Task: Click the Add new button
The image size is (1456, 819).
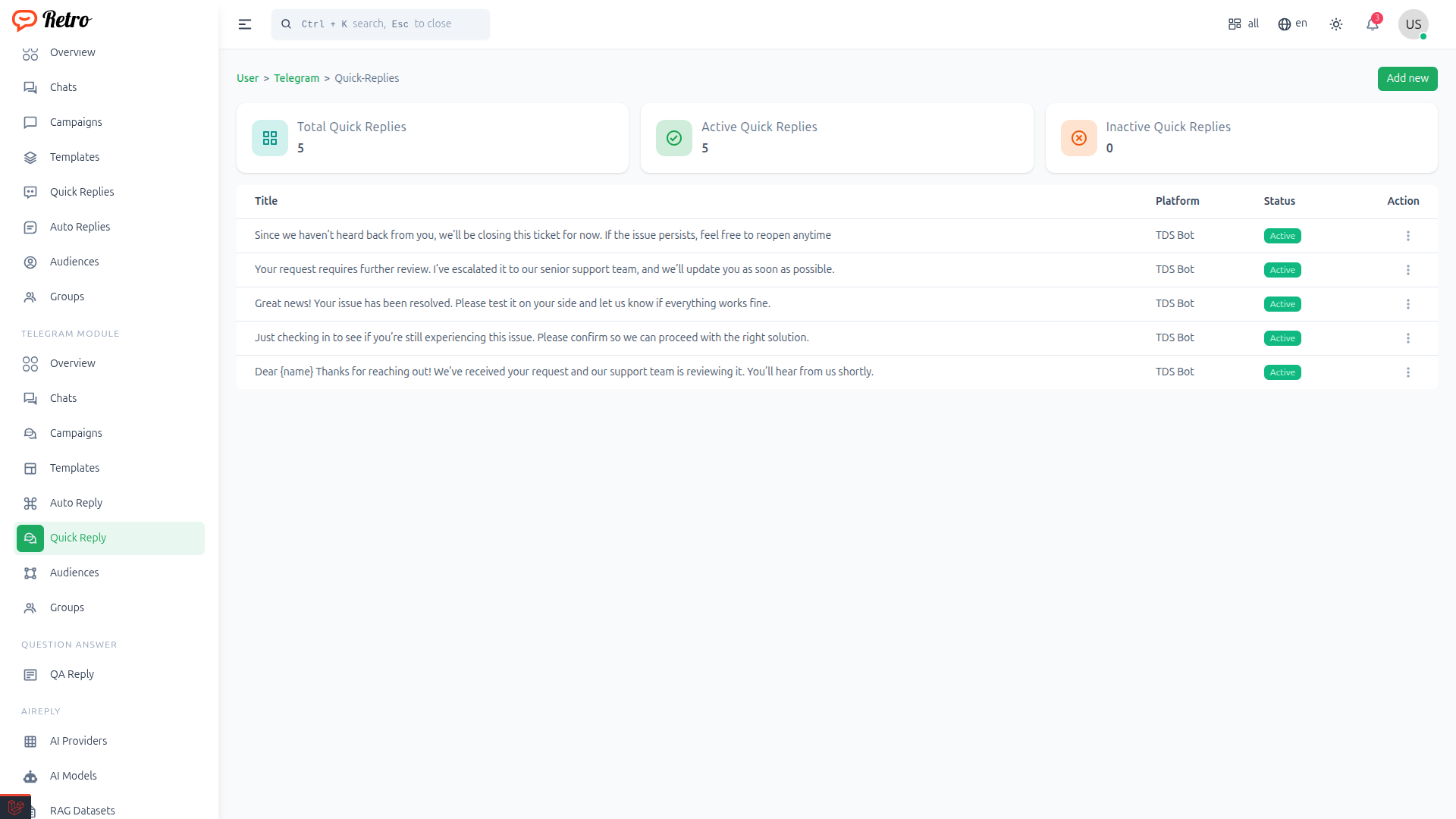Action: click(1407, 78)
